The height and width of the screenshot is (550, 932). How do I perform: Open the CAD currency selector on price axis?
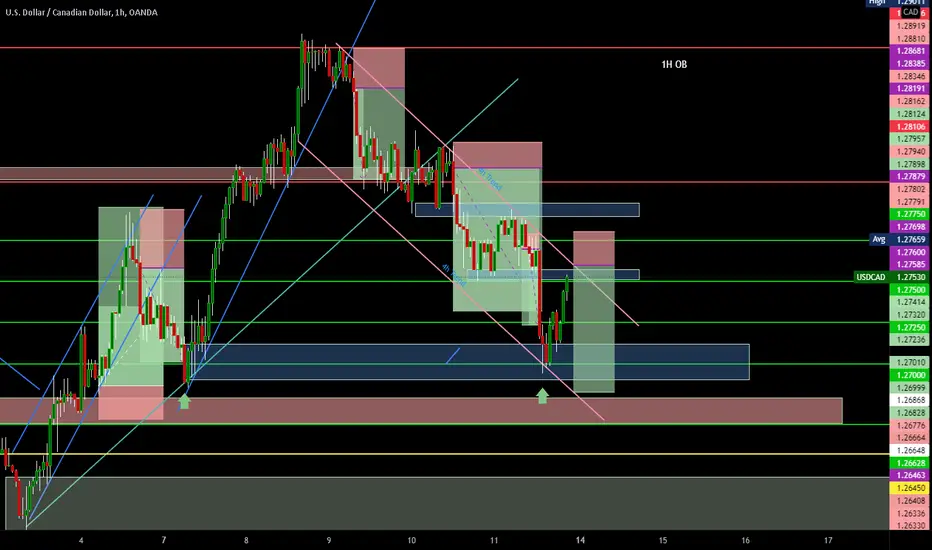[x=911, y=12]
